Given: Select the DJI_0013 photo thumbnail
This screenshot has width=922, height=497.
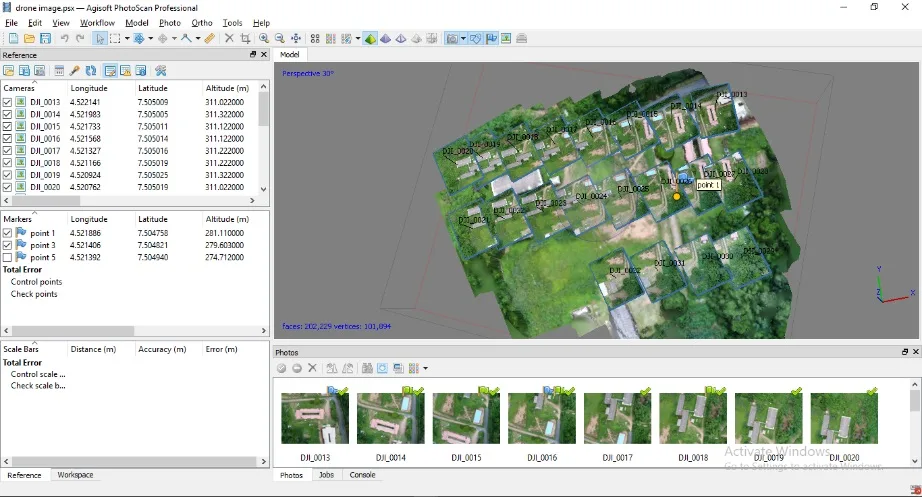Looking at the screenshot, I should pyautogui.click(x=315, y=418).
